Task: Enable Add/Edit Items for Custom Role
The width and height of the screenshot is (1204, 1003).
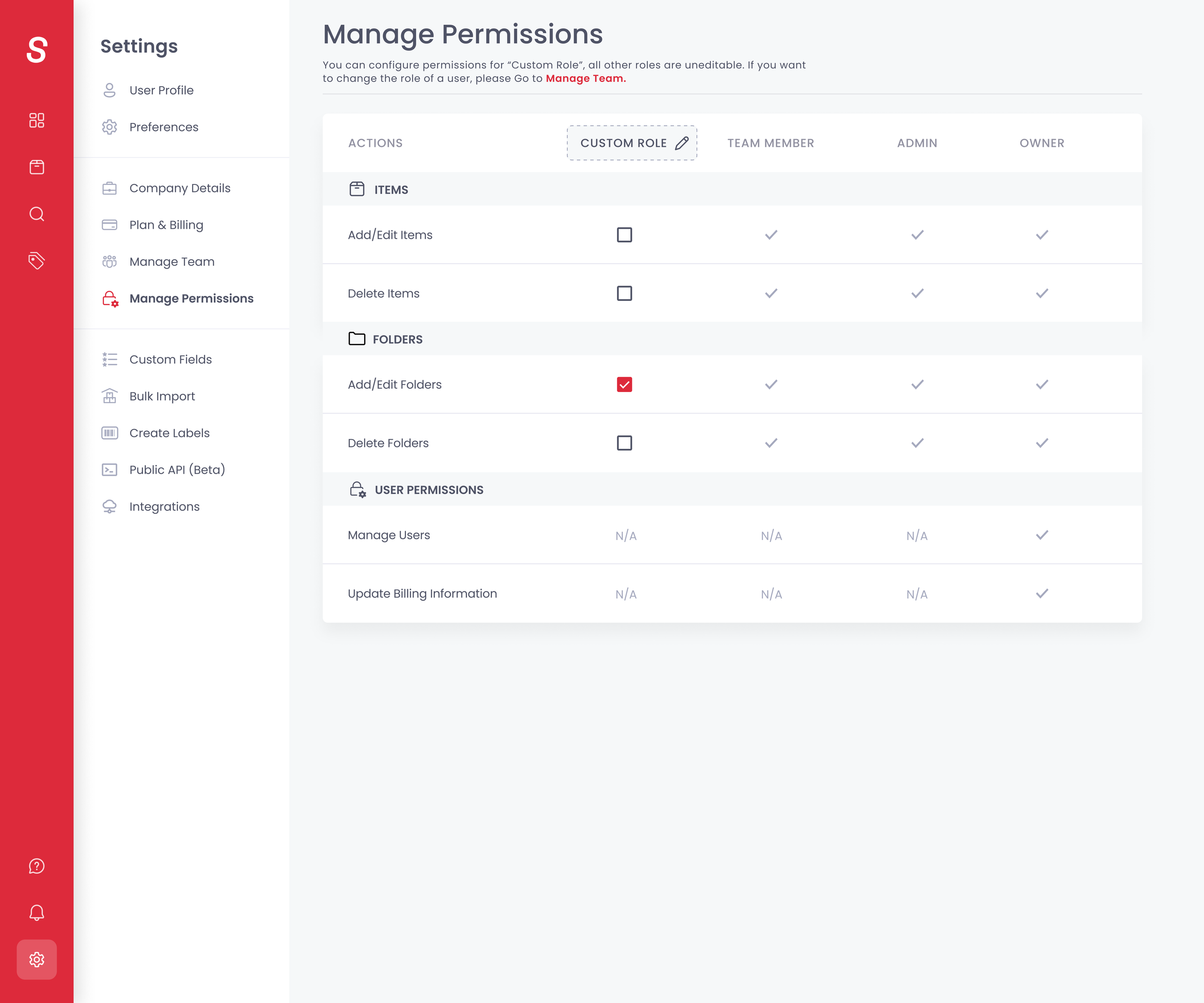Action: click(x=624, y=235)
